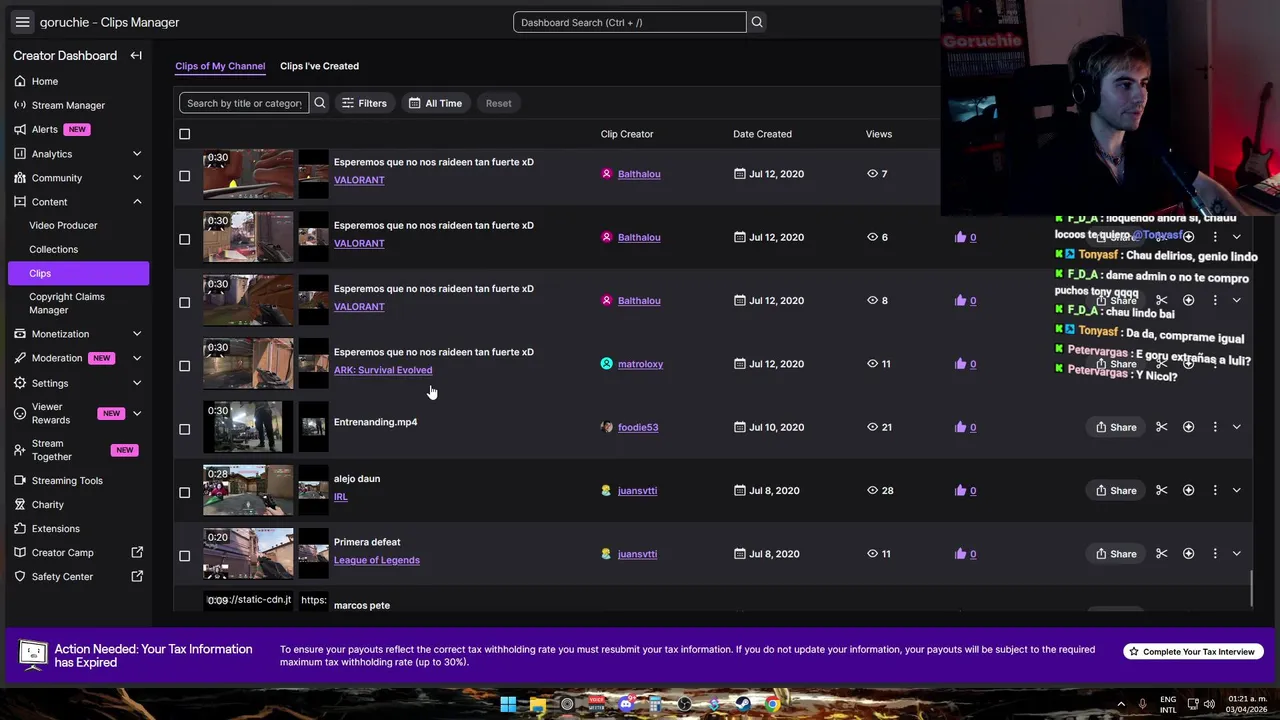Click the Home icon in sidebar

tap(21, 81)
